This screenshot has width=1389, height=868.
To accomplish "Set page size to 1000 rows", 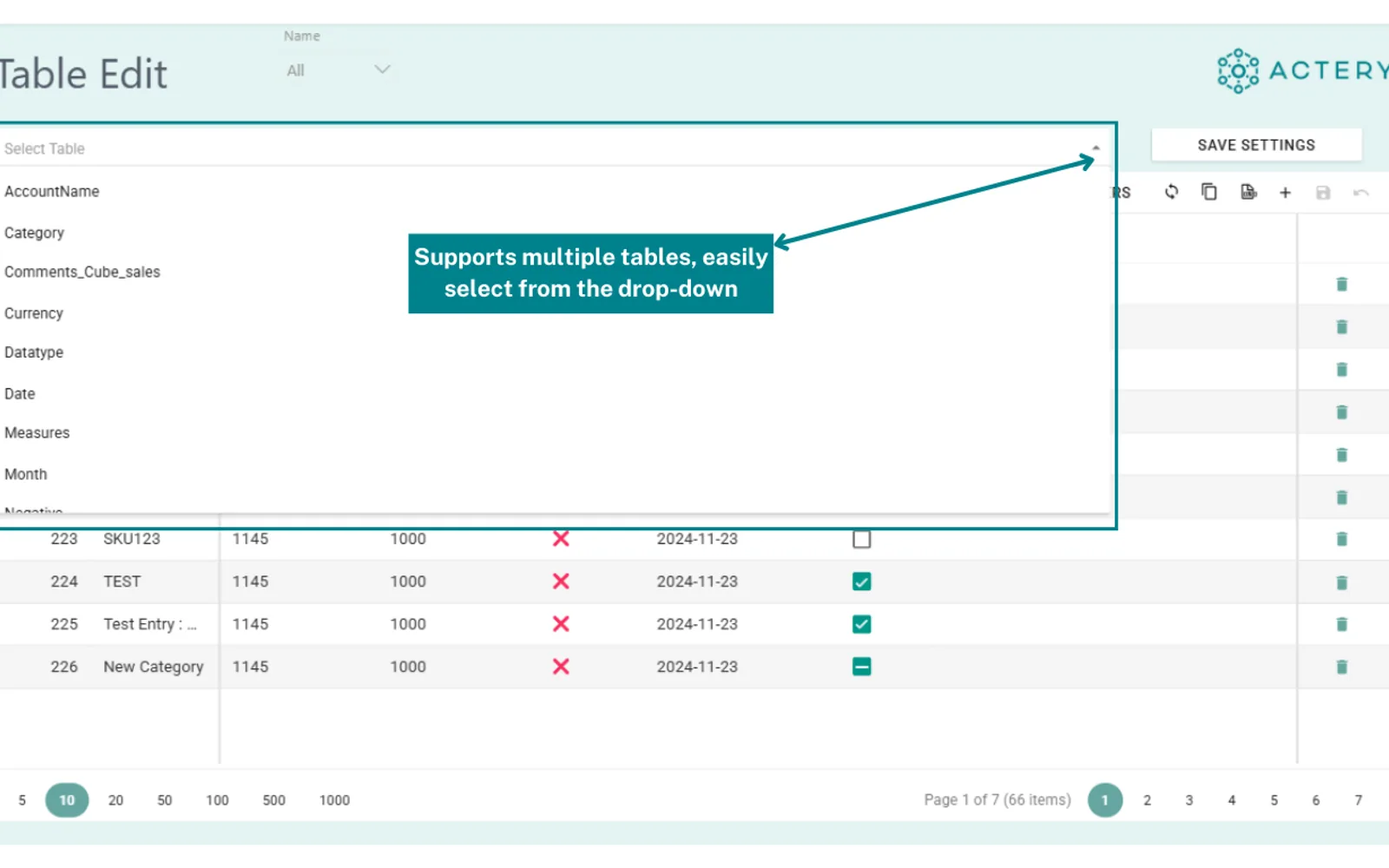I will (x=334, y=800).
